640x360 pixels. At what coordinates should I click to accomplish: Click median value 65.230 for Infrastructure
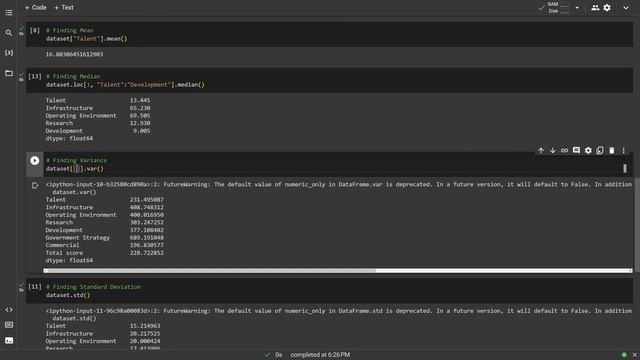click(140, 108)
